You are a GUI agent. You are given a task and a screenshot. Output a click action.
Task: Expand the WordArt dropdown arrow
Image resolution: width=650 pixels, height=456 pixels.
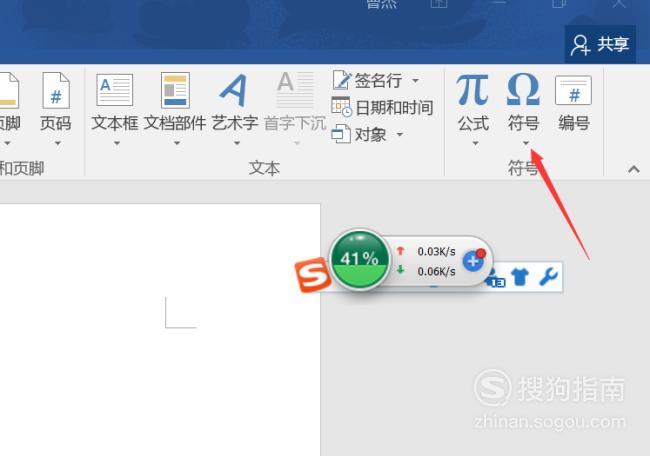pos(237,143)
